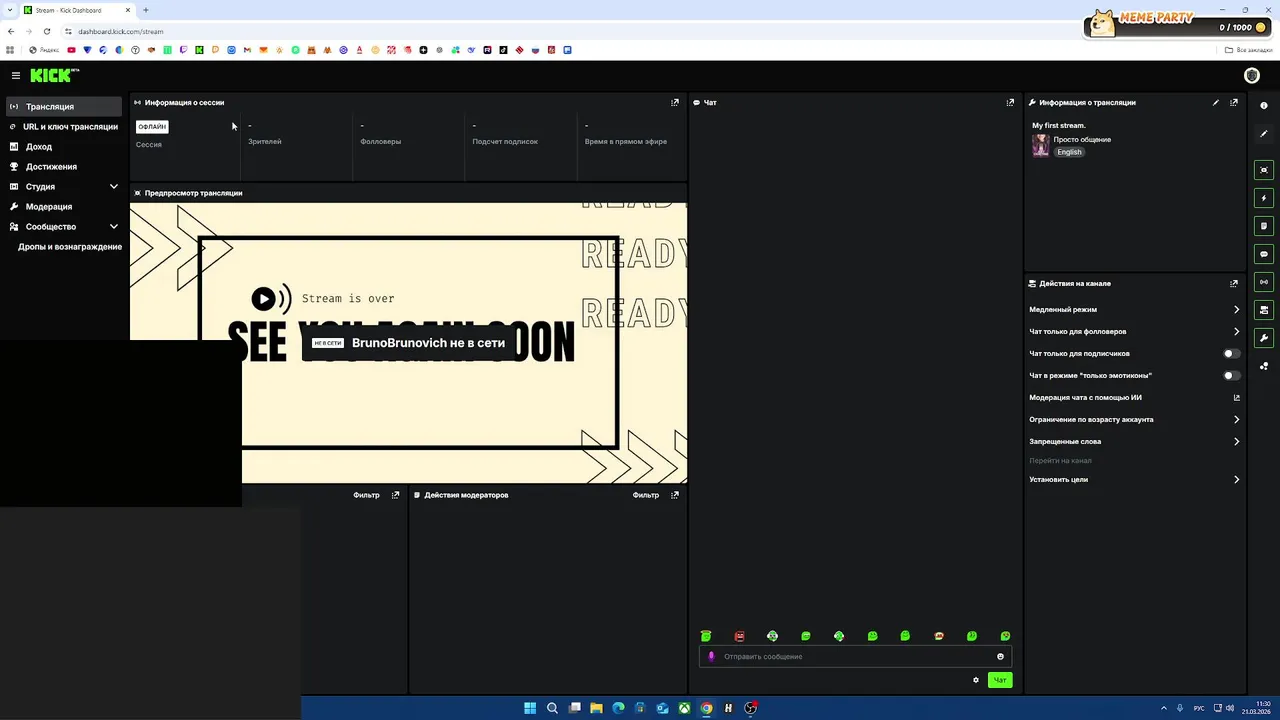
Task: Click the YouTube bookmark in bookmarks bar
Action: click(72, 50)
